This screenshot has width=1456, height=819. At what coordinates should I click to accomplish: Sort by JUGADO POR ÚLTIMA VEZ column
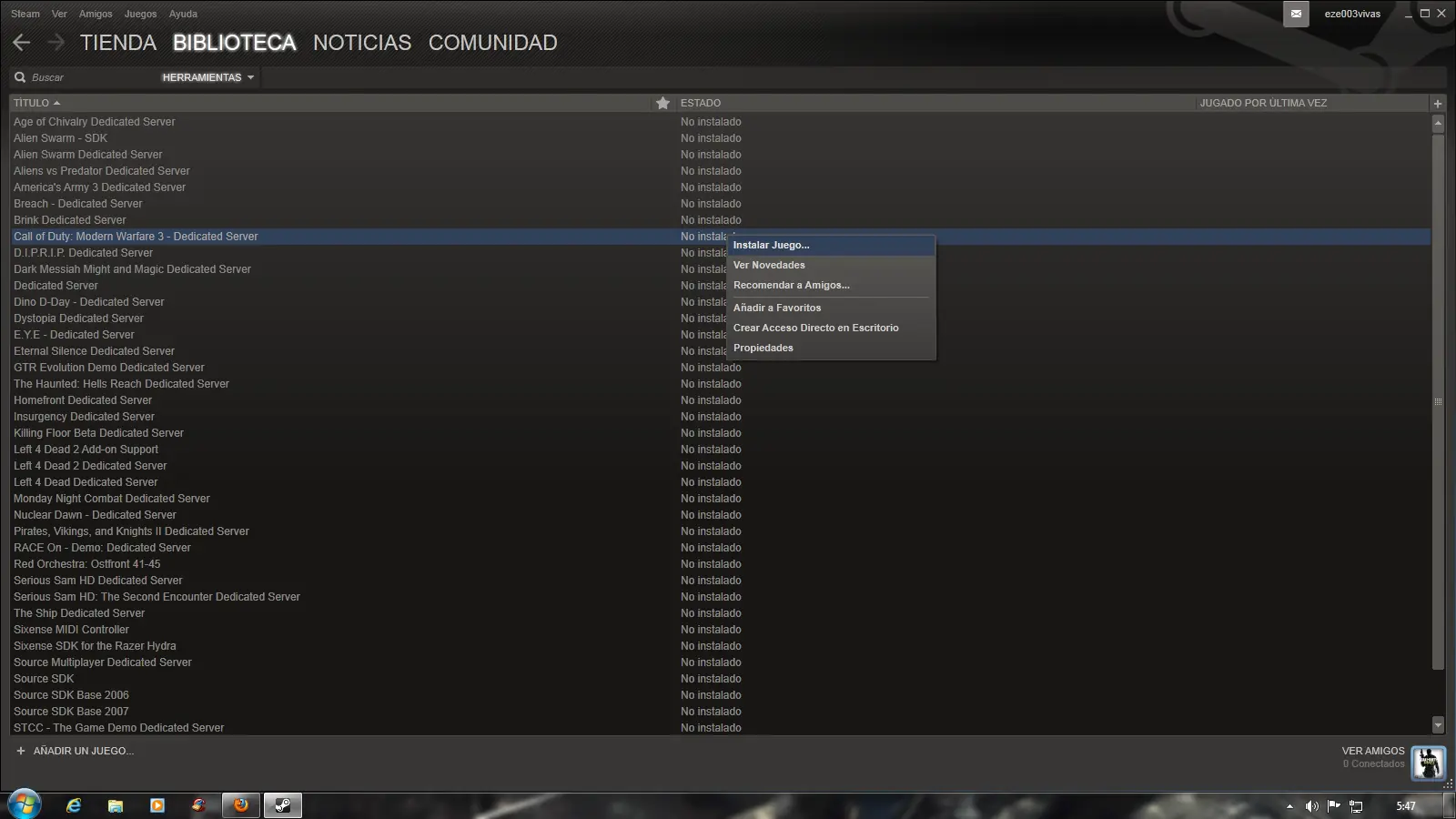[x=1263, y=103]
